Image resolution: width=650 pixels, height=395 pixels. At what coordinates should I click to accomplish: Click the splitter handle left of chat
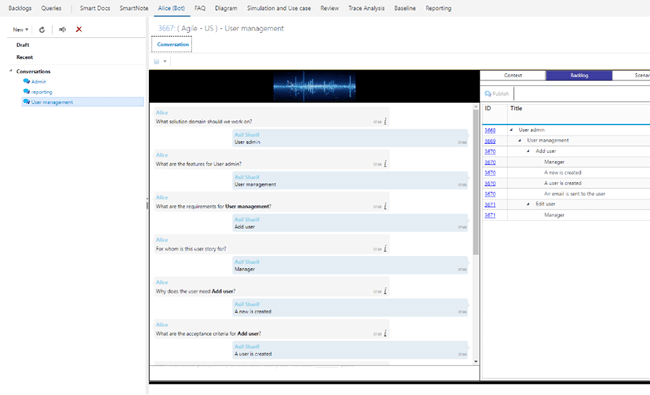147,204
